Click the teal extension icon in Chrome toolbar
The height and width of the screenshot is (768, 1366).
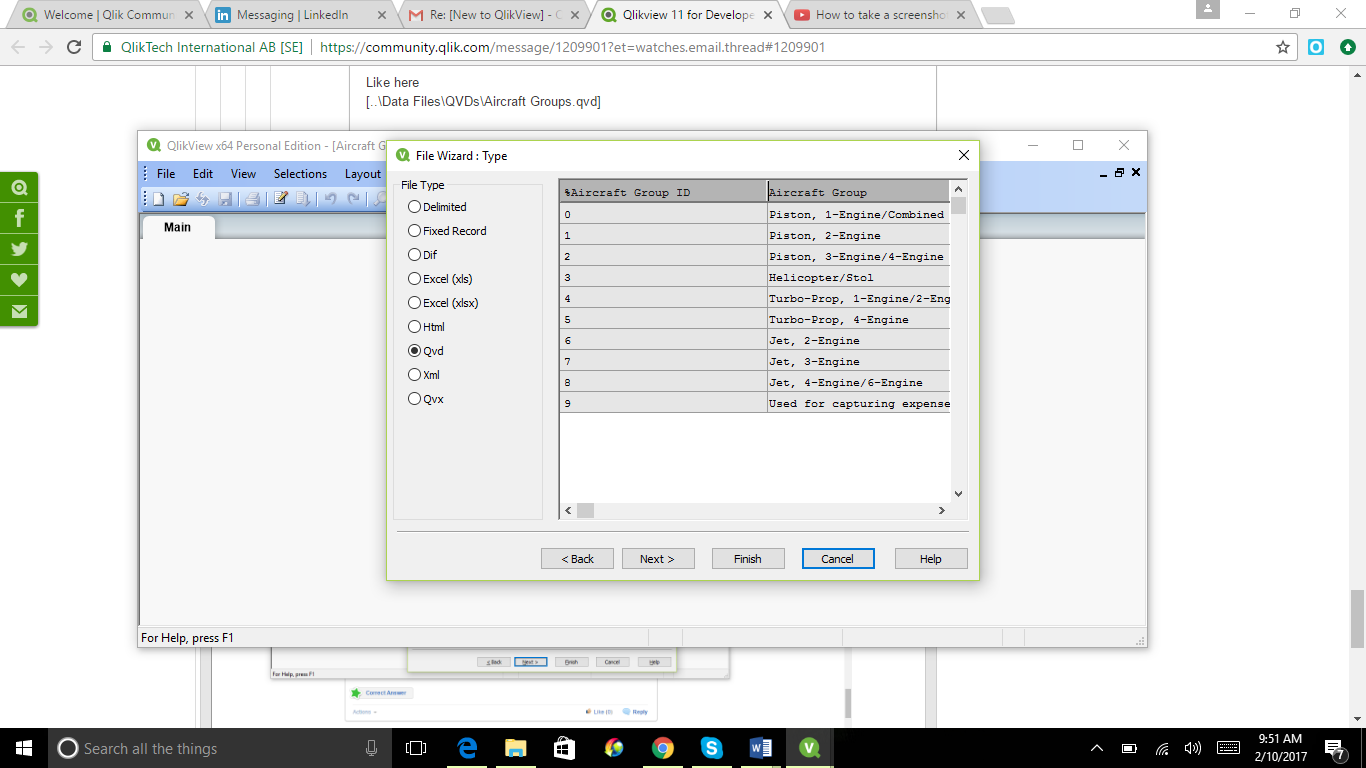pos(1317,47)
